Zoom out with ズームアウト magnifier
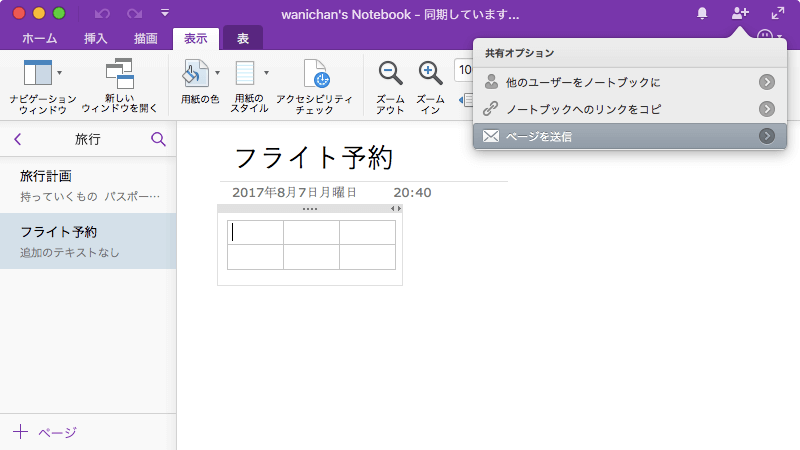Viewport: 800px width, 450px height. coord(390,73)
